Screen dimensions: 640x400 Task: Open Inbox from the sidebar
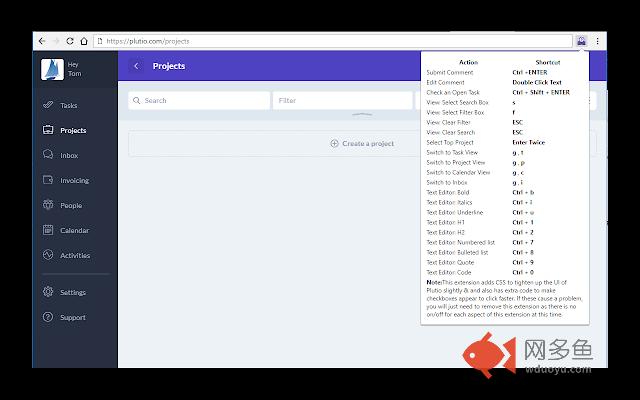click(x=69, y=156)
